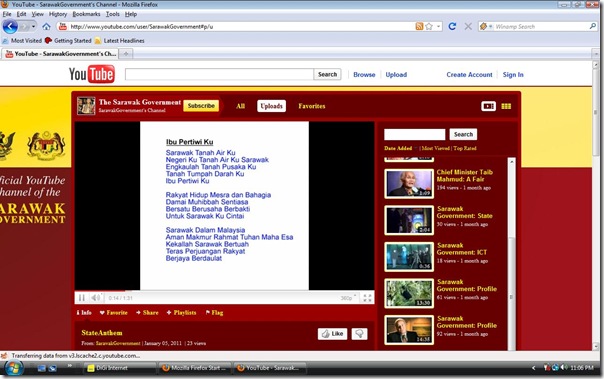Switch to player view icon

click(x=488, y=106)
